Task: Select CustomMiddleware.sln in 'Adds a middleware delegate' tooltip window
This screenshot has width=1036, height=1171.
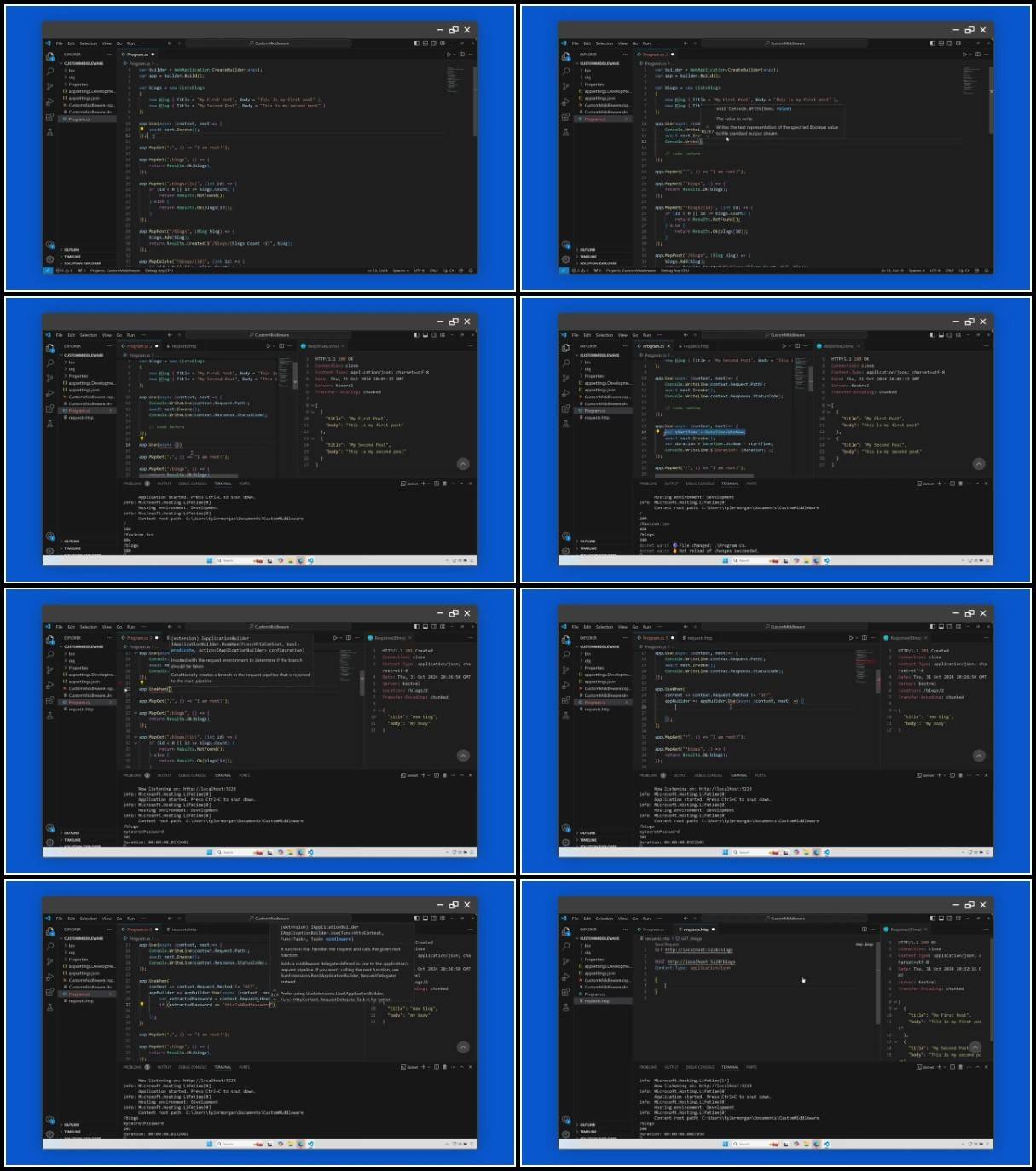Action: click(x=91, y=987)
